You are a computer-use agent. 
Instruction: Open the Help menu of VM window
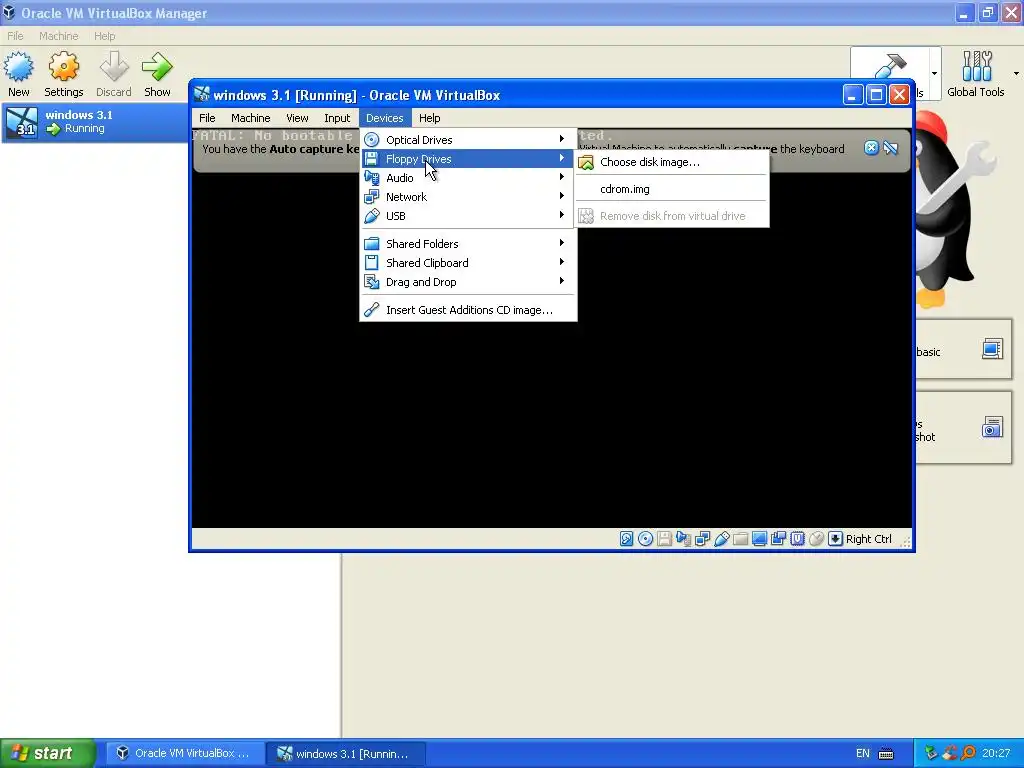[x=430, y=118]
